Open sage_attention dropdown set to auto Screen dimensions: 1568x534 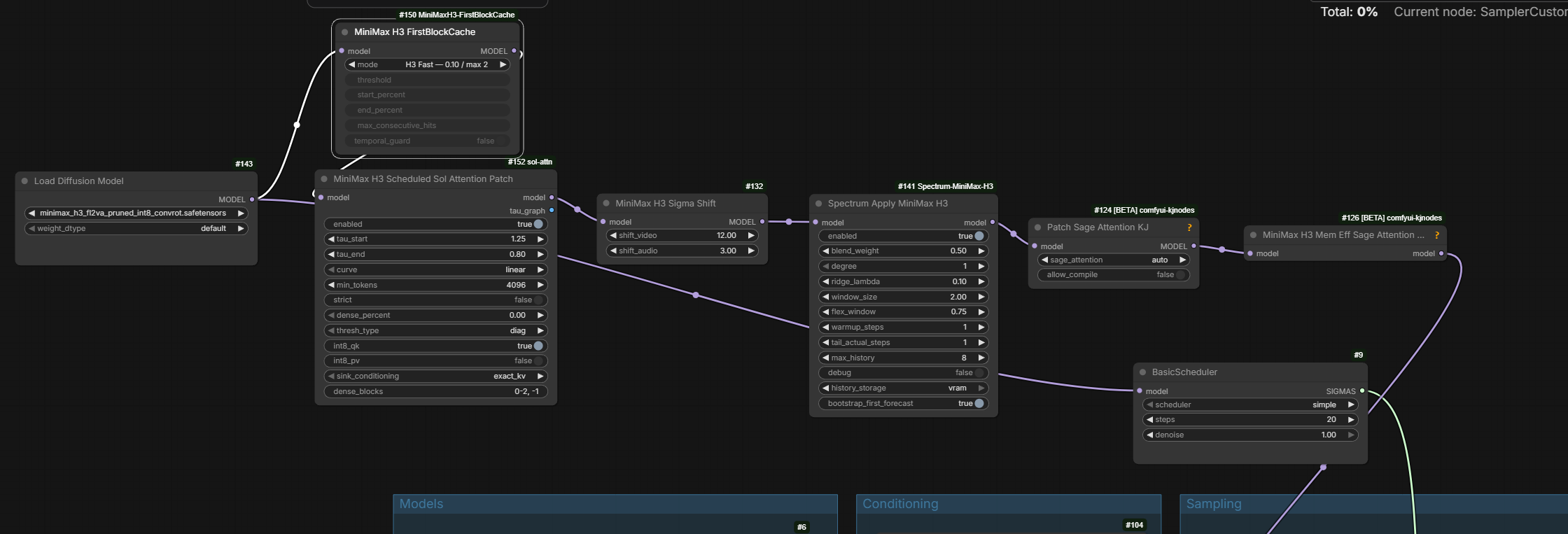pyautogui.click(x=1114, y=260)
